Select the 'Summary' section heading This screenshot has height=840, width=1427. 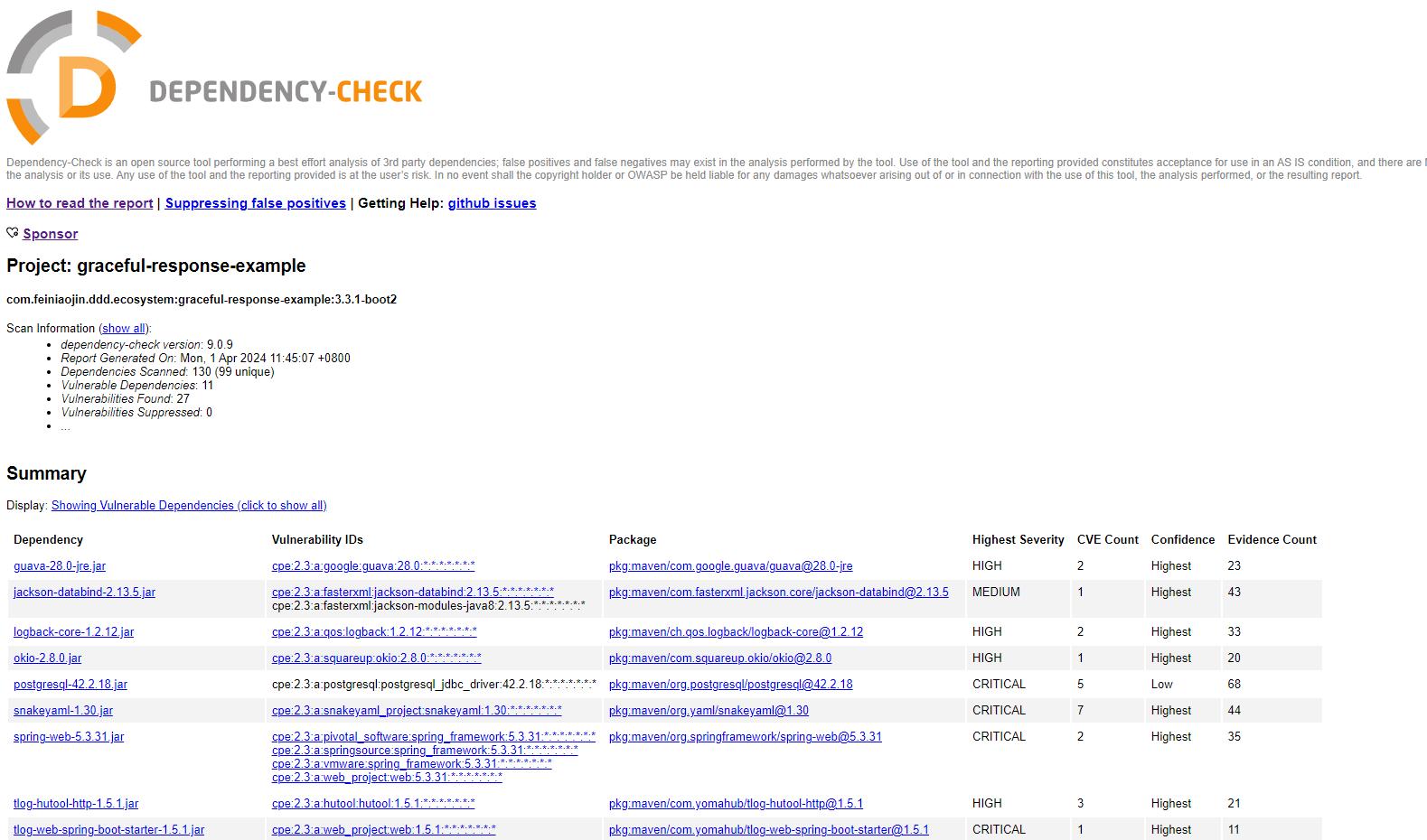click(46, 474)
